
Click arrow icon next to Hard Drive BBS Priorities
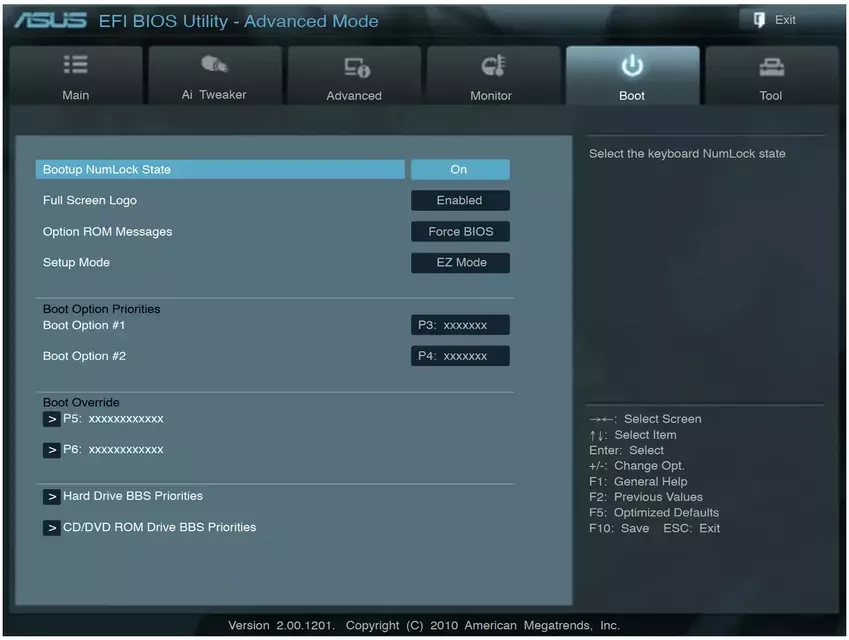pos(51,497)
